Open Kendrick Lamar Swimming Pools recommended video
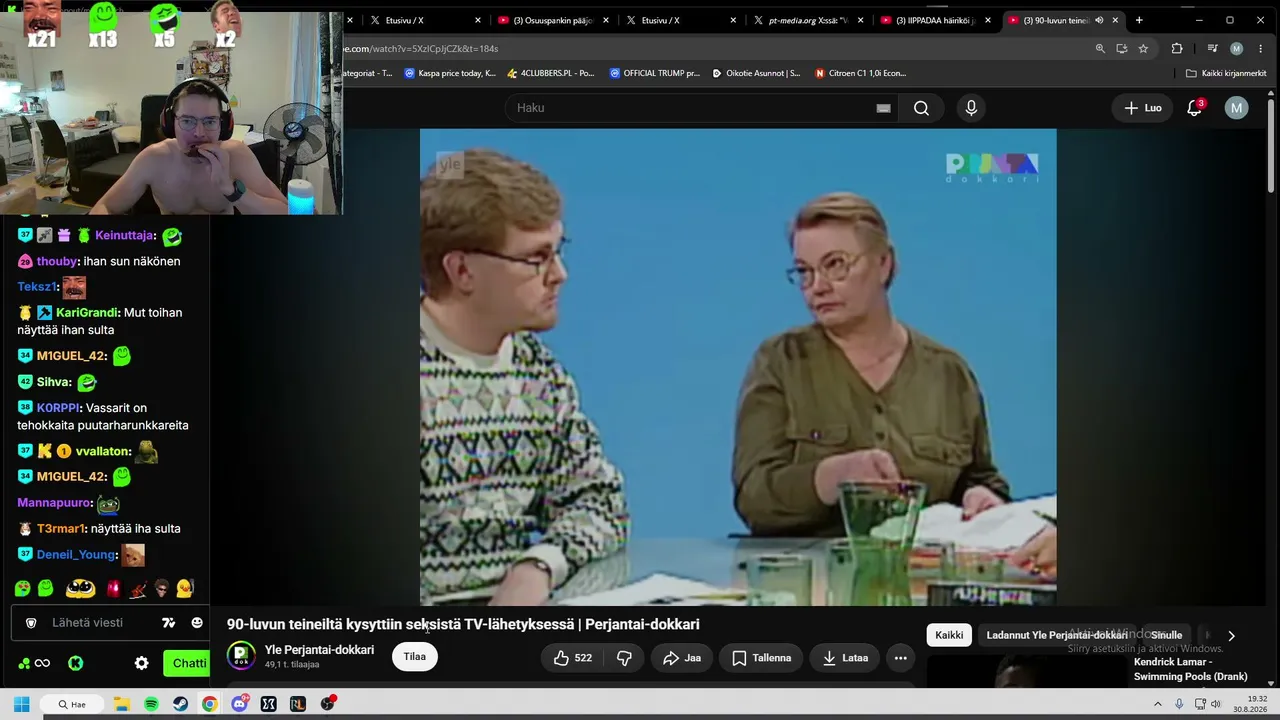 coord(1190,669)
